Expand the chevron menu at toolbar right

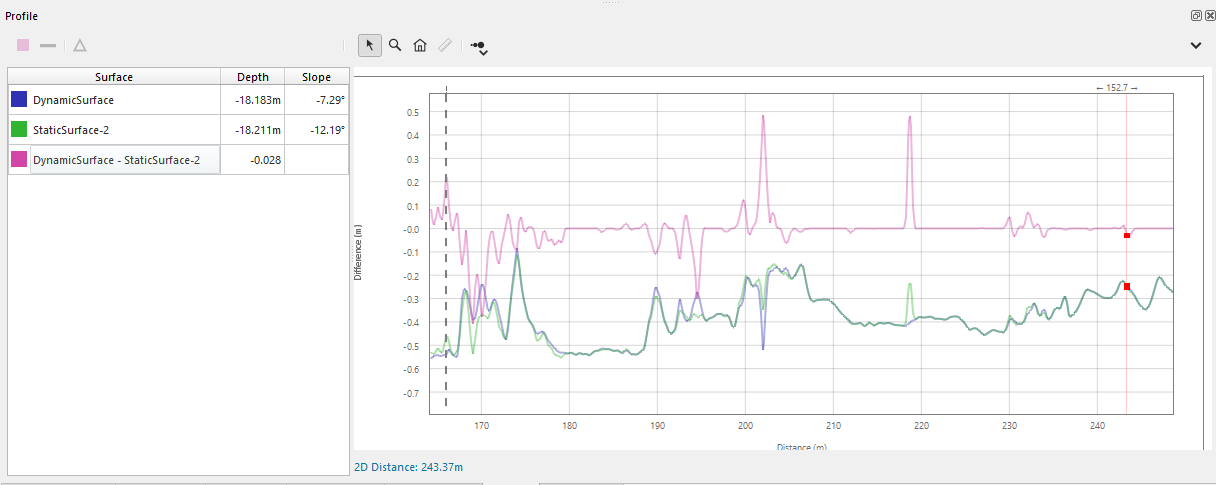pyautogui.click(x=1196, y=45)
